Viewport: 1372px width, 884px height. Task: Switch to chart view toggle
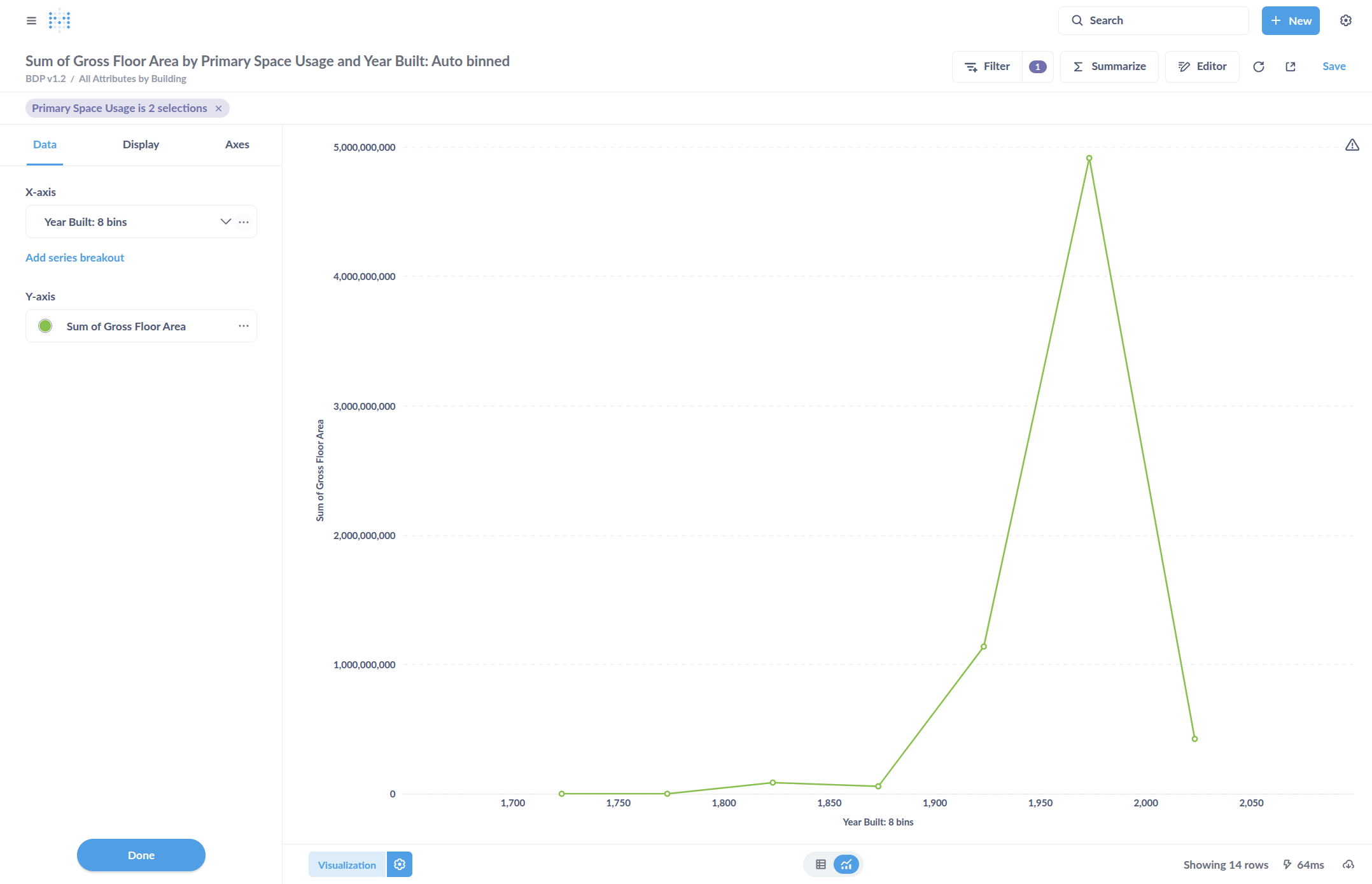click(846, 864)
